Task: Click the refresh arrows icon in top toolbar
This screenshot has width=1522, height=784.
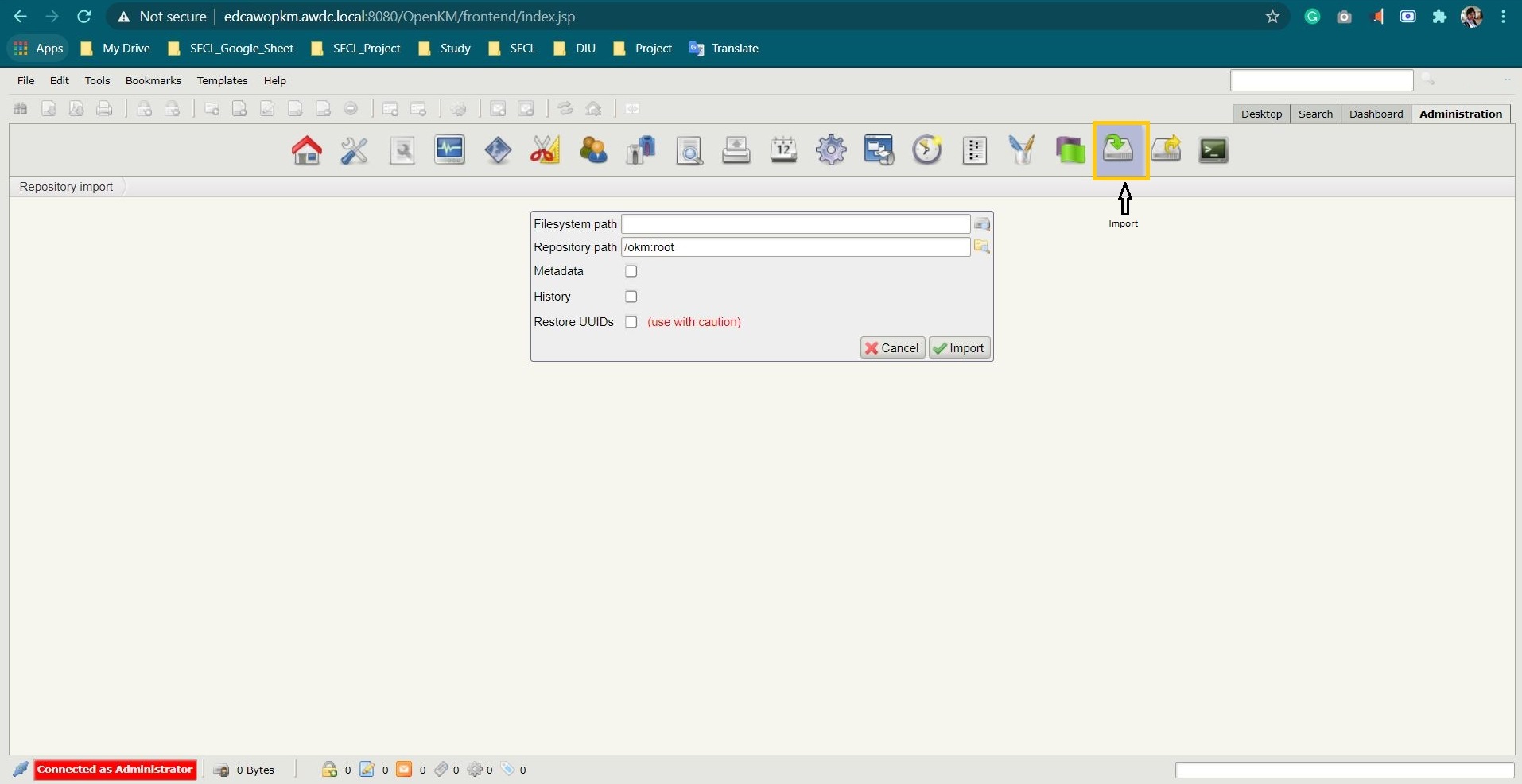Action: click(565, 109)
